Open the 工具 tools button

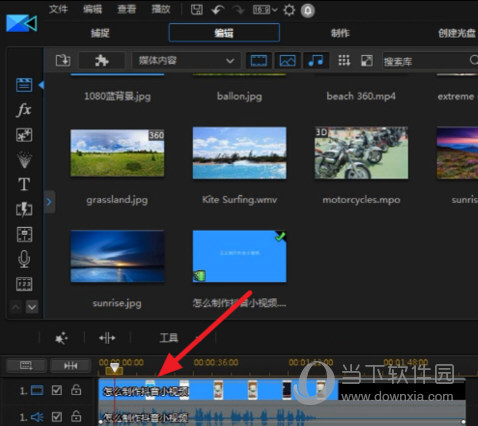169,338
